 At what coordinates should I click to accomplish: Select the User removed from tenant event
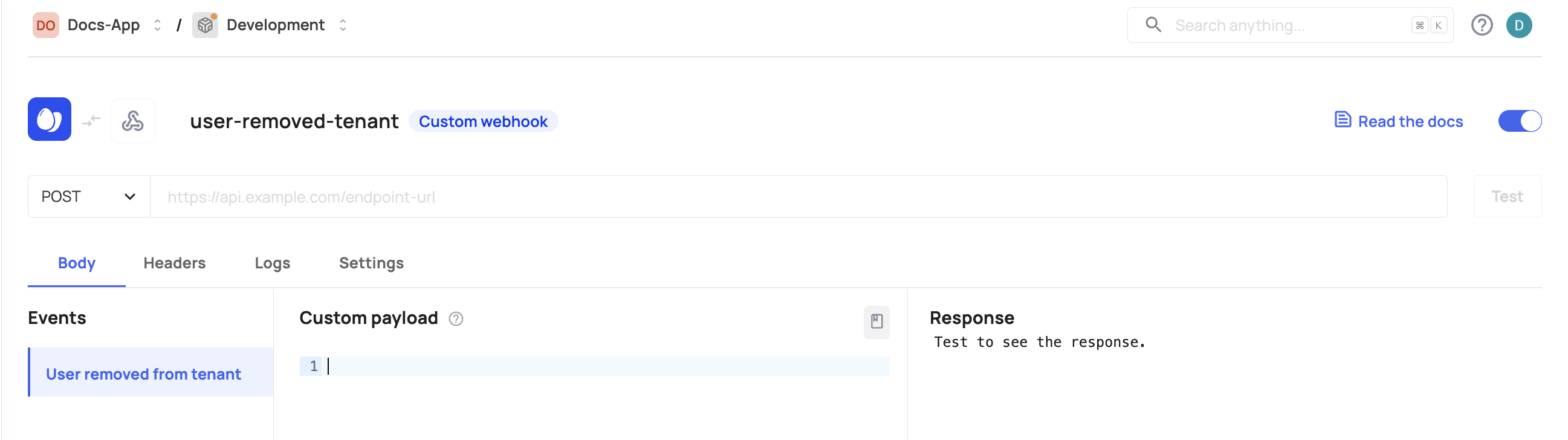point(144,374)
